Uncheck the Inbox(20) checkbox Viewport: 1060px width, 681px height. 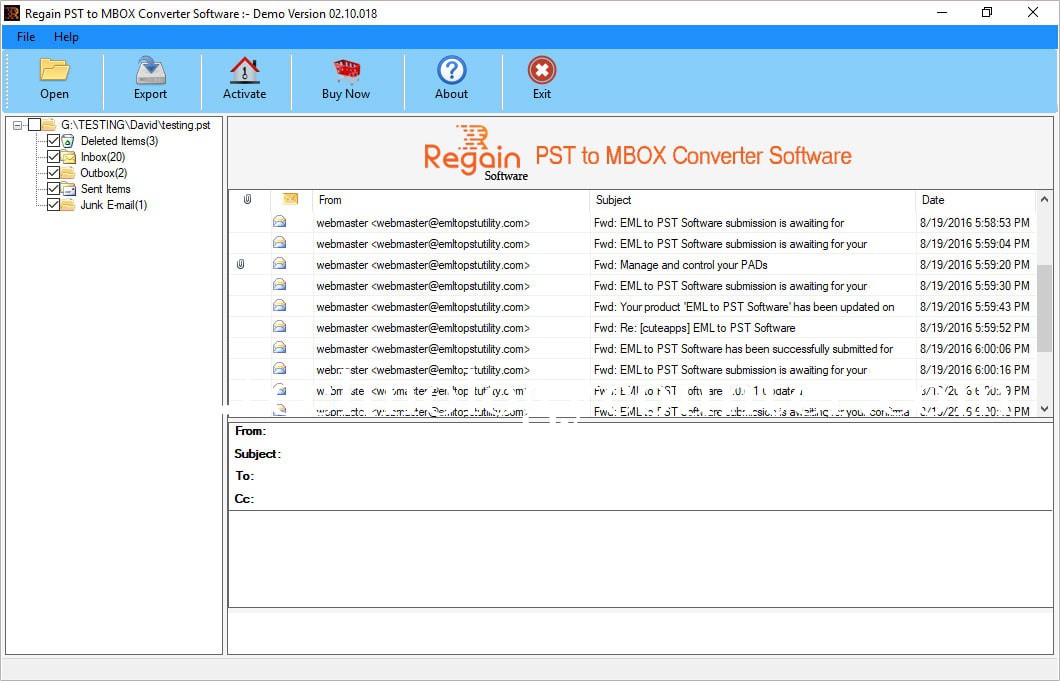coord(53,157)
